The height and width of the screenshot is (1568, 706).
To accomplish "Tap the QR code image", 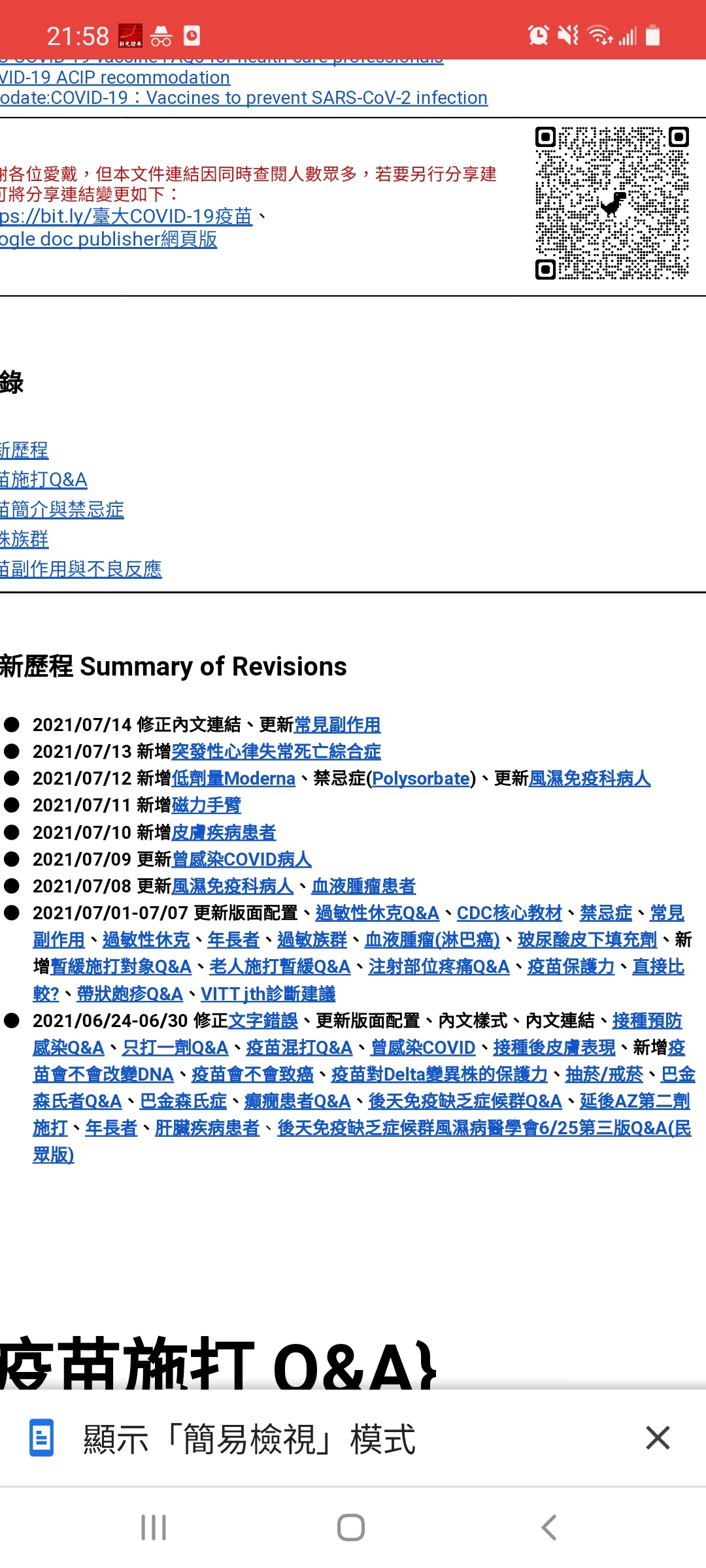I will click(612, 203).
